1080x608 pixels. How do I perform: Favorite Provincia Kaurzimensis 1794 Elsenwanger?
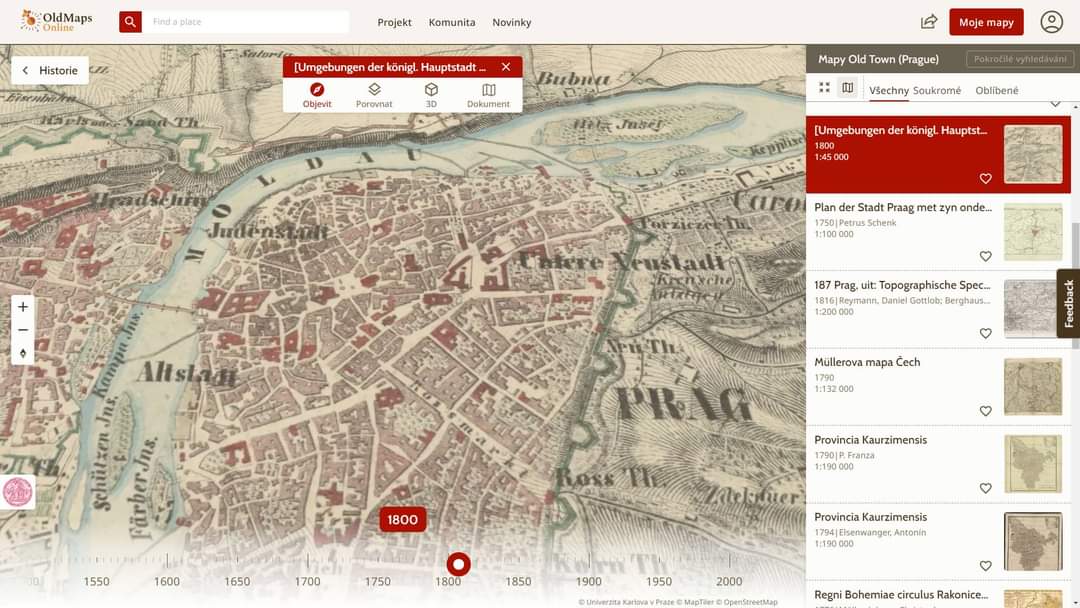(986, 566)
